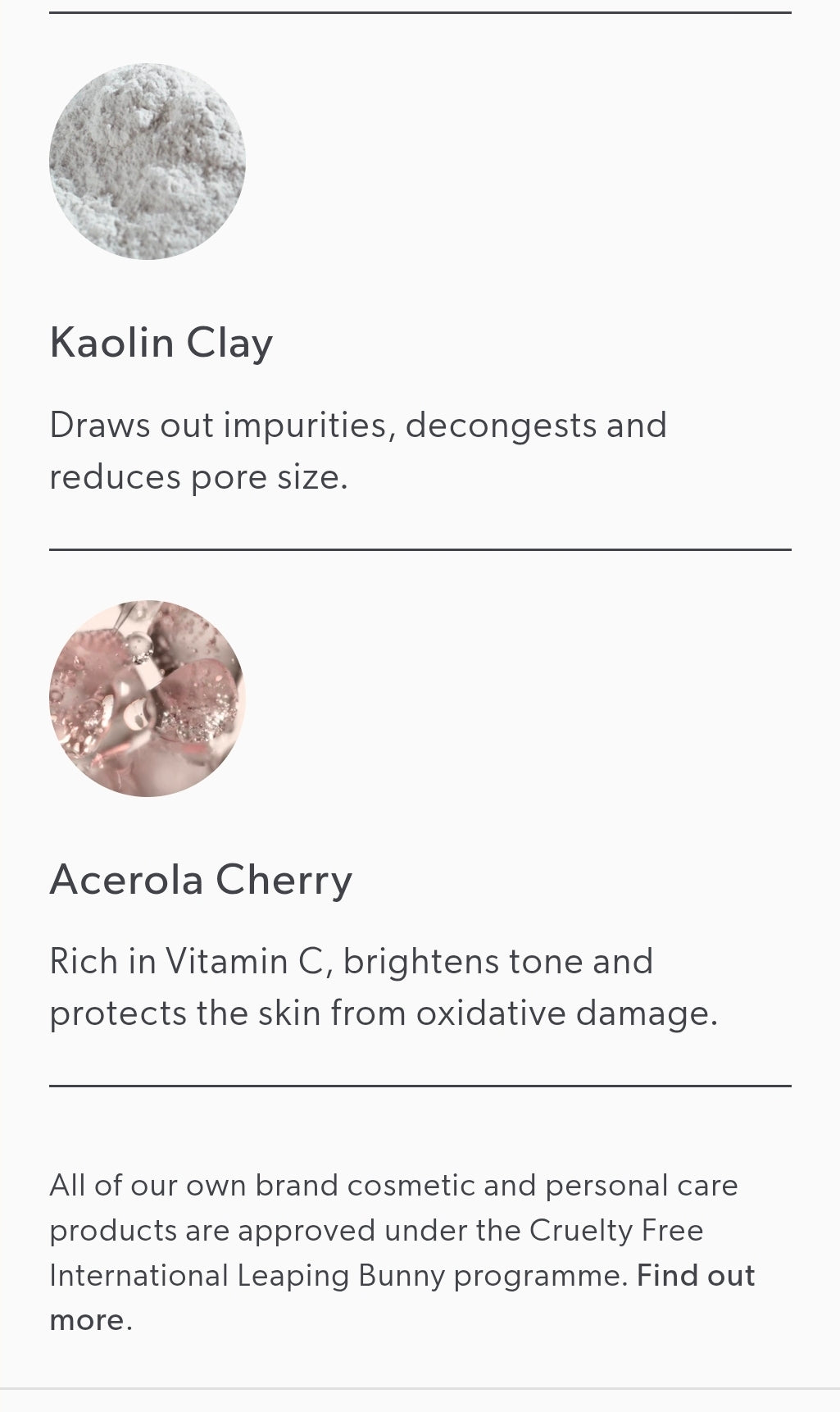Viewport: 840px width, 1412px height.
Task: Click the divider below the Acerola Cherry description
Action: [x=420, y=1086]
